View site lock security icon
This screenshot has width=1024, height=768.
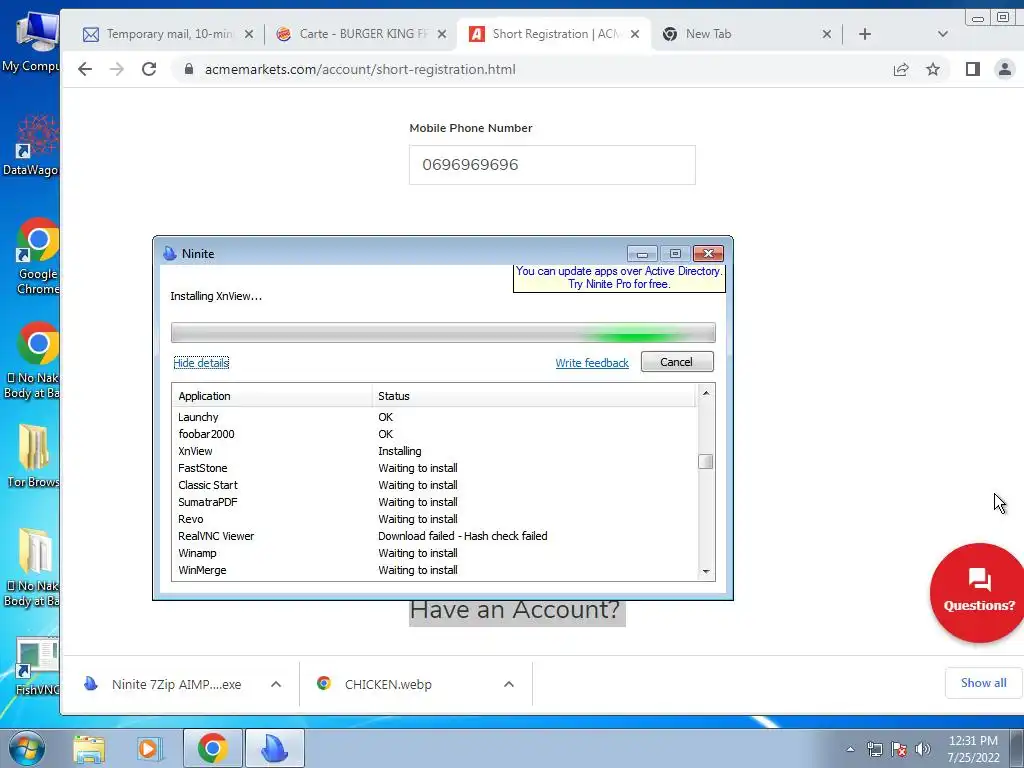tap(189, 69)
